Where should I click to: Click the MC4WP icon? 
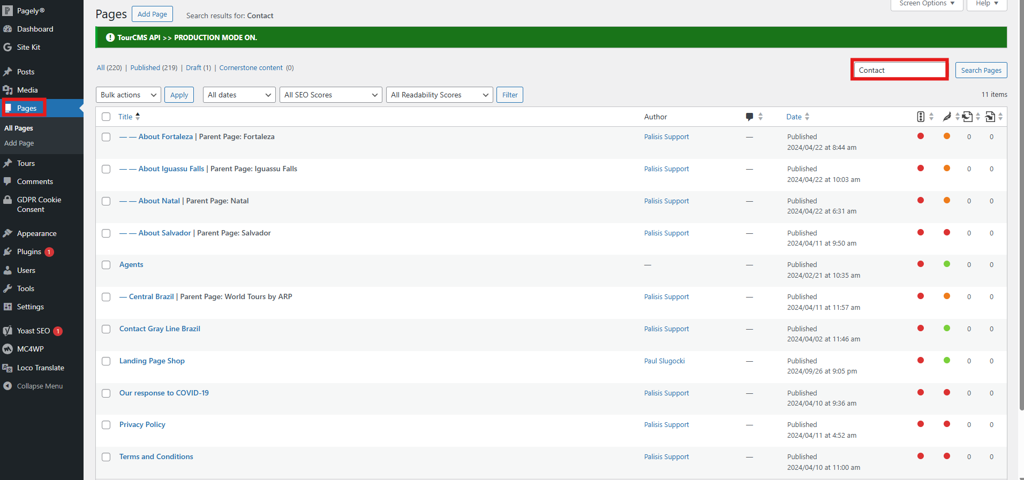click(x=8, y=349)
